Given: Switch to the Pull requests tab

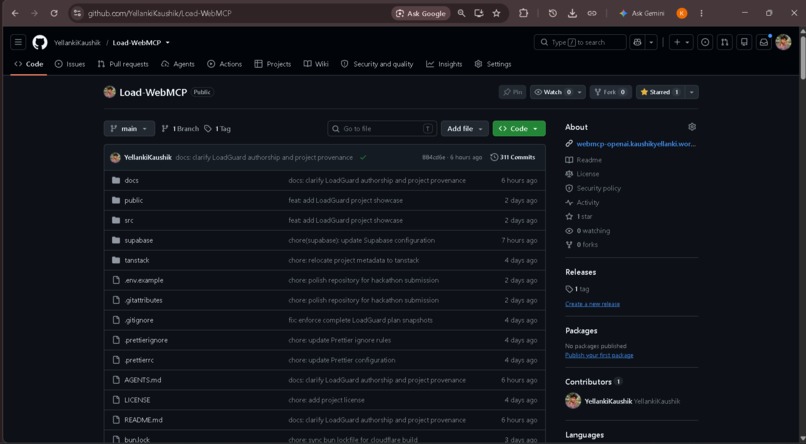Looking at the screenshot, I should pos(123,64).
